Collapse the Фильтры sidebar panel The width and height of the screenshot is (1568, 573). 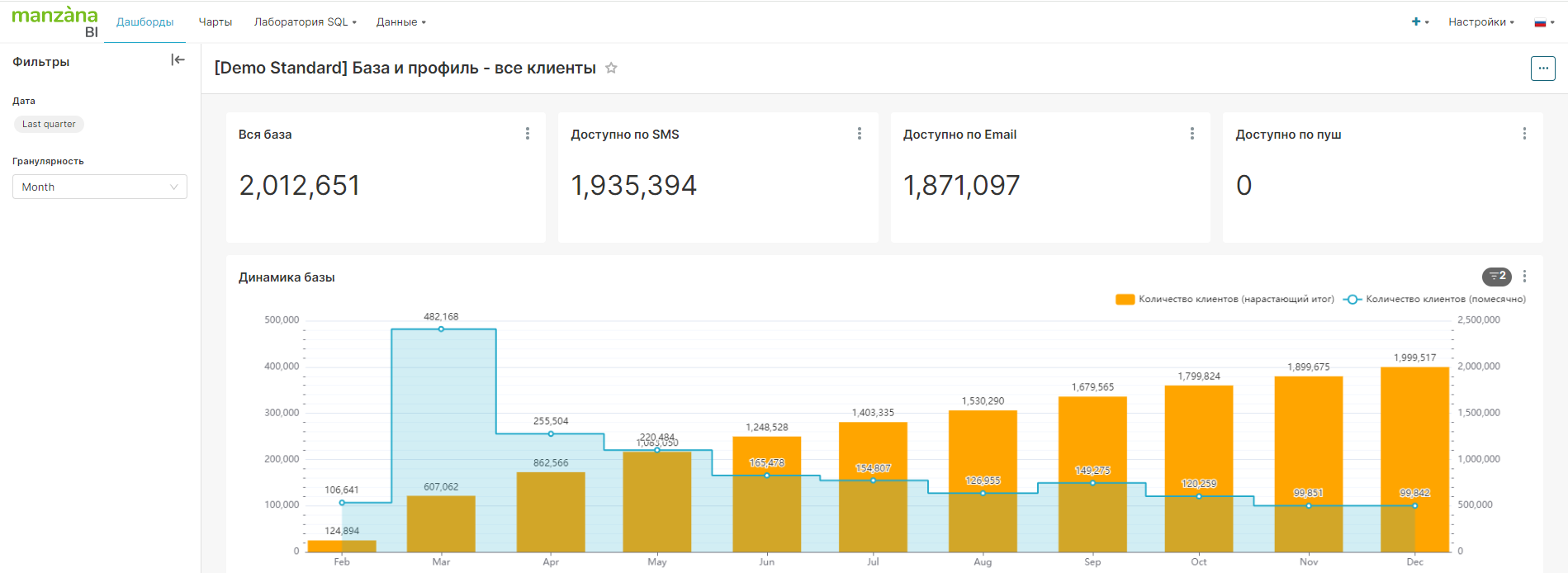pos(178,60)
